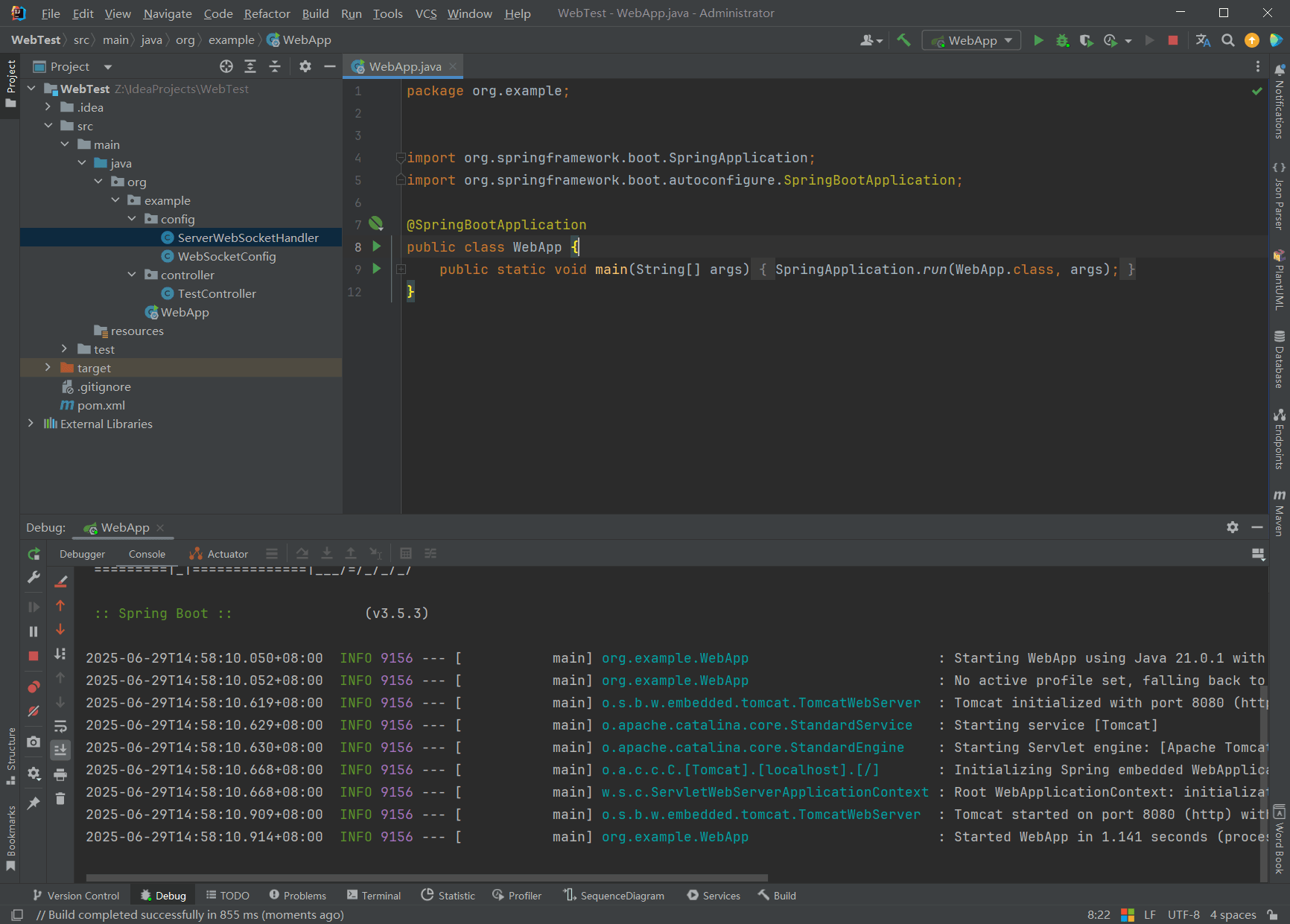Hide the Project tool window
This screenshot has width=1290, height=924.
pyautogui.click(x=330, y=66)
